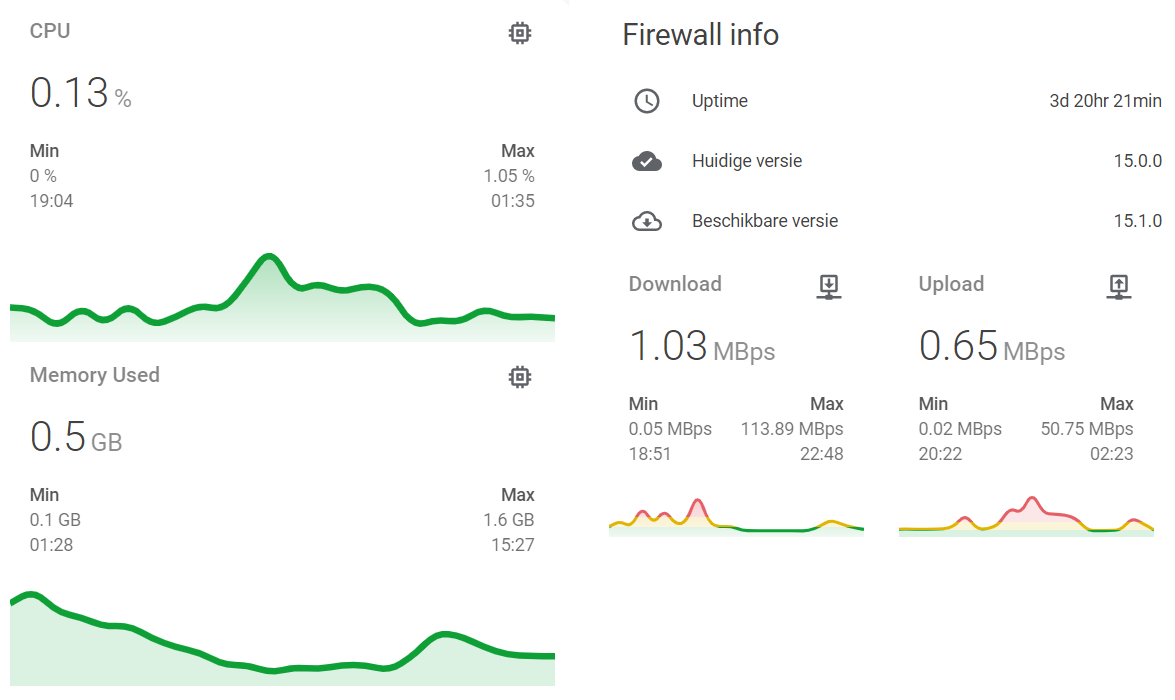
Task: Click the 0.5 GB memory value
Action: pyautogui.click(x=76, y=437)
